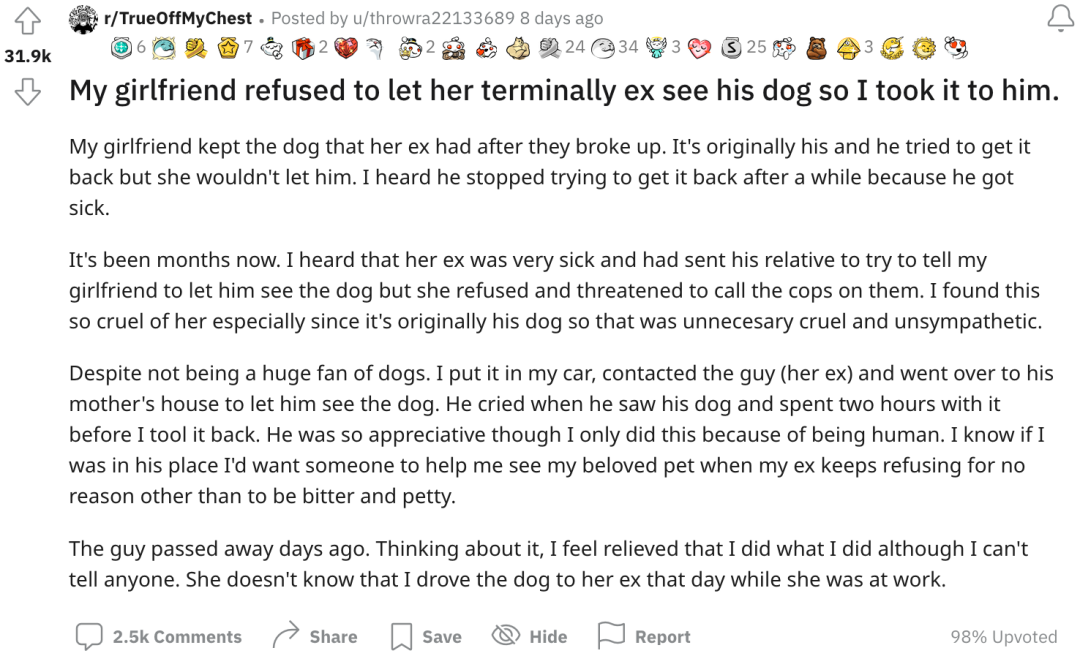Save this post with the bookmark icon
Image resolution: width=1080 pixels, height=667 pixels.
(x=426, y=636)
